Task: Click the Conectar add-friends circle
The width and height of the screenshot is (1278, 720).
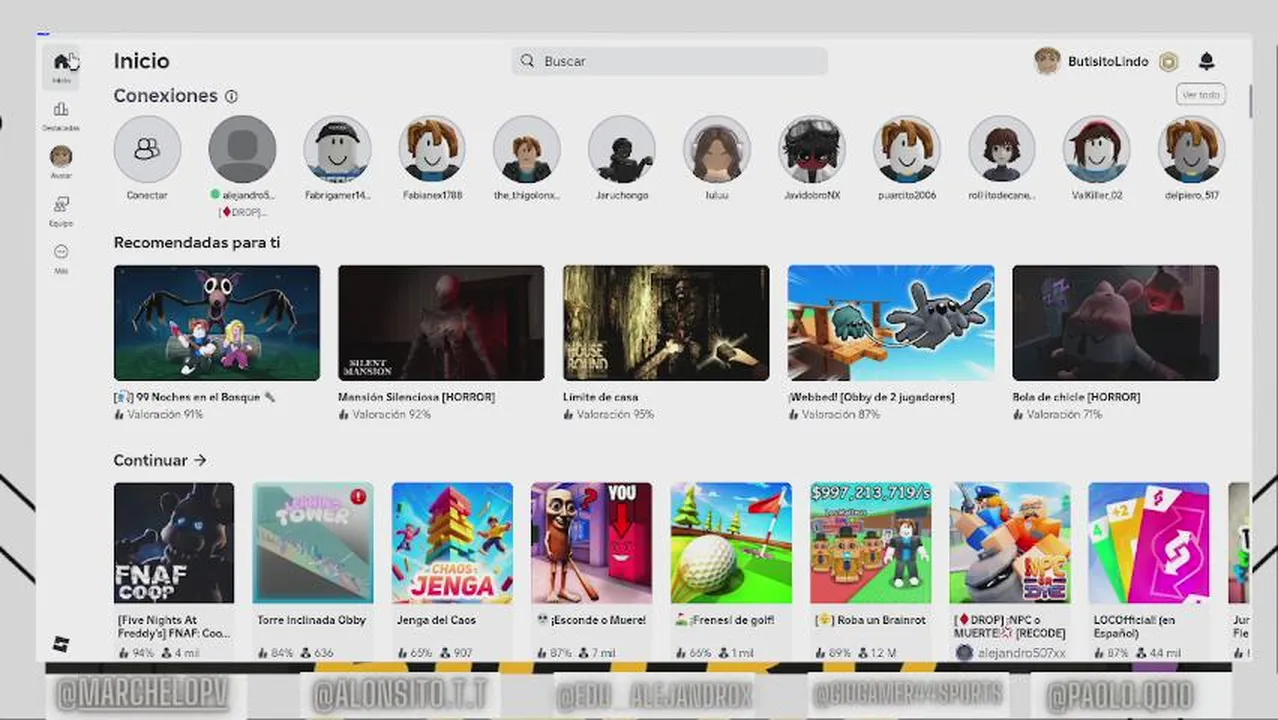Action: pos(147,149)
